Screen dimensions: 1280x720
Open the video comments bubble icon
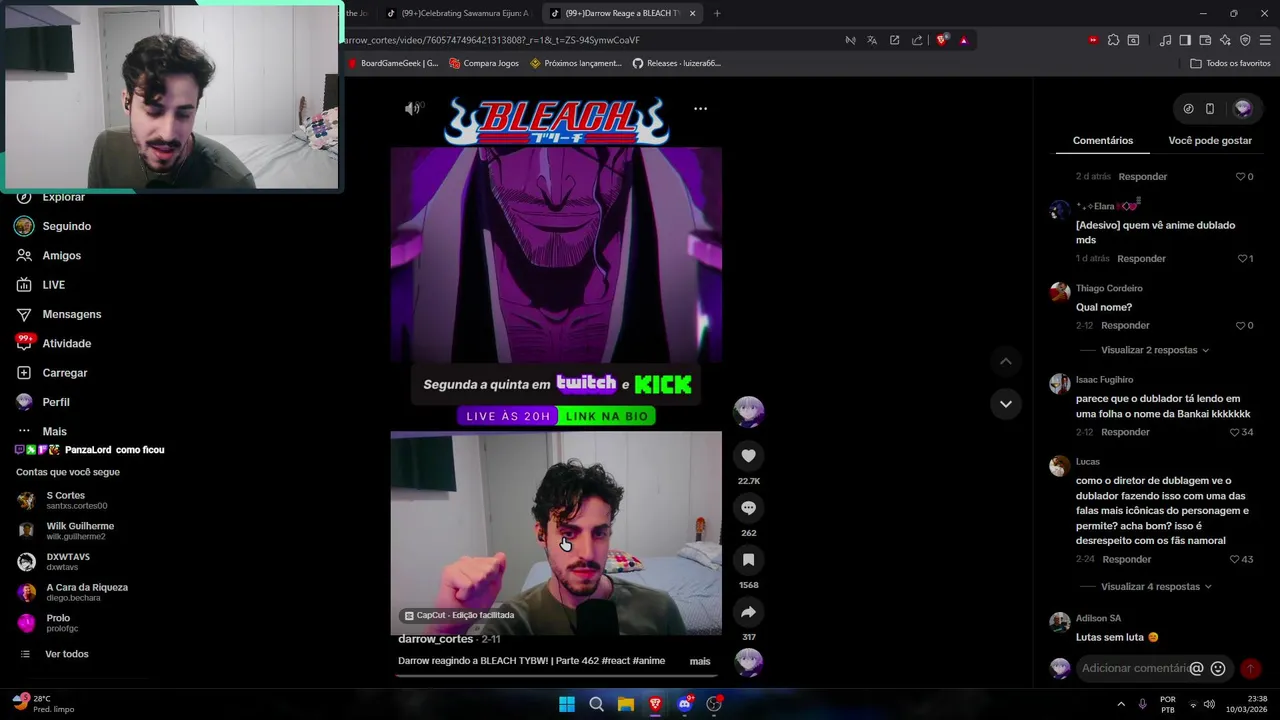click(x=748, y=508)
